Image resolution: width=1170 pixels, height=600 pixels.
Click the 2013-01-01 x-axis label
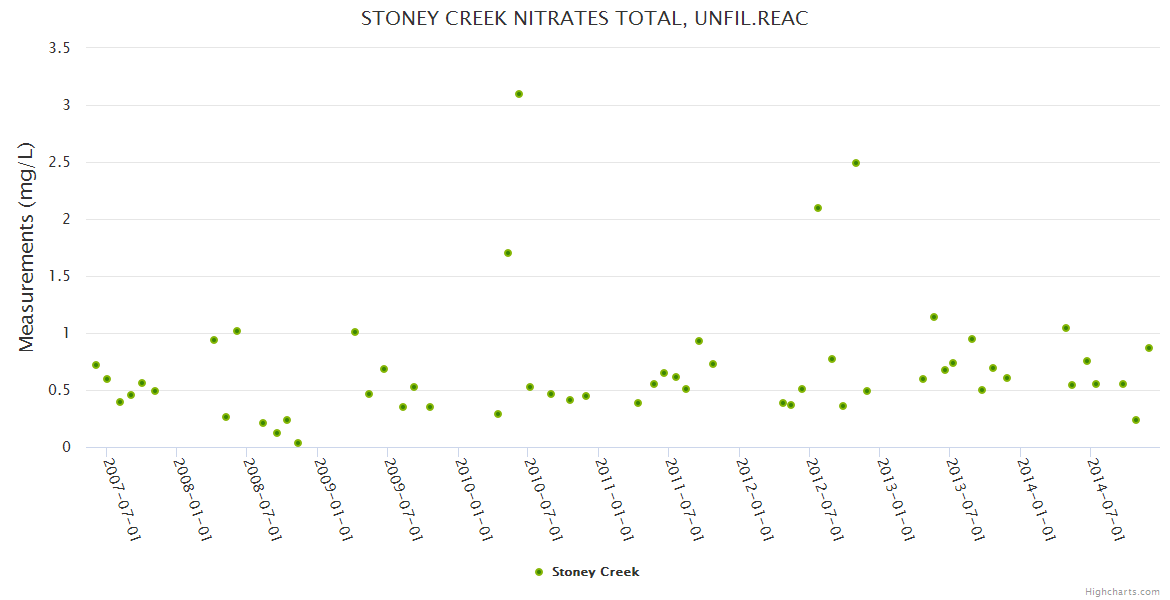pos(896,500)
